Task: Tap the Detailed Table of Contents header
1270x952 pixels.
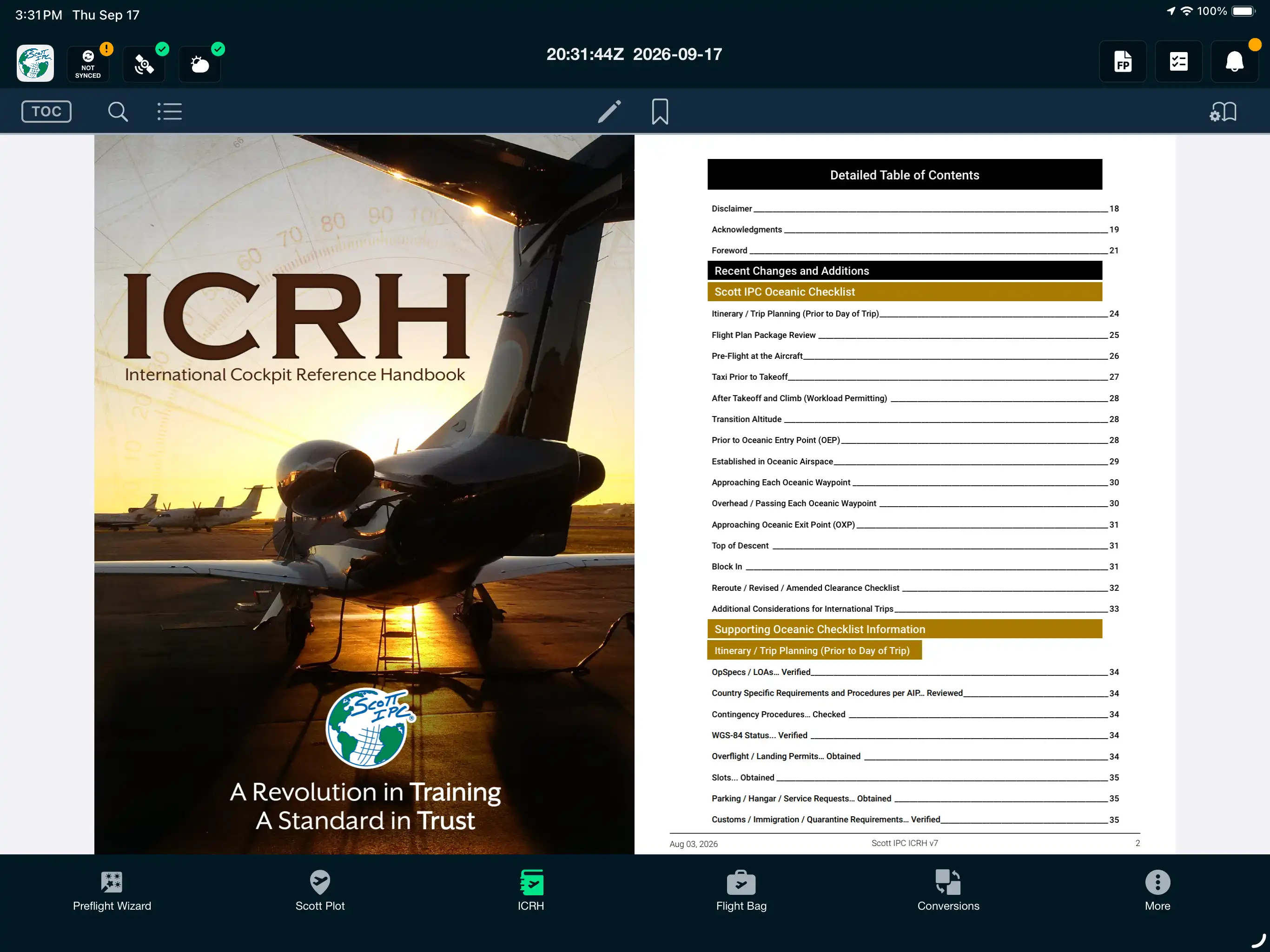Action: 904,175
